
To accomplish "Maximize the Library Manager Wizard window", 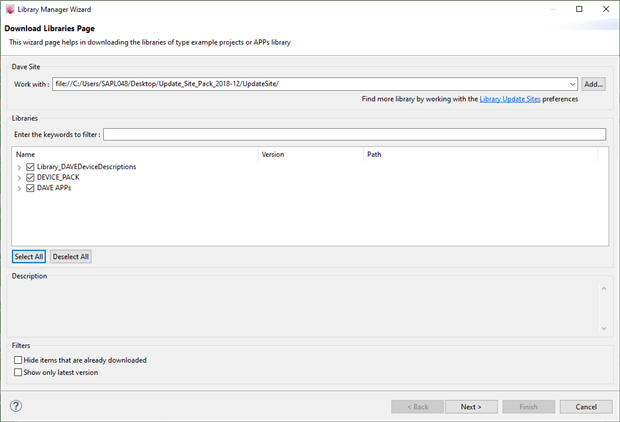I will point(579,9).
